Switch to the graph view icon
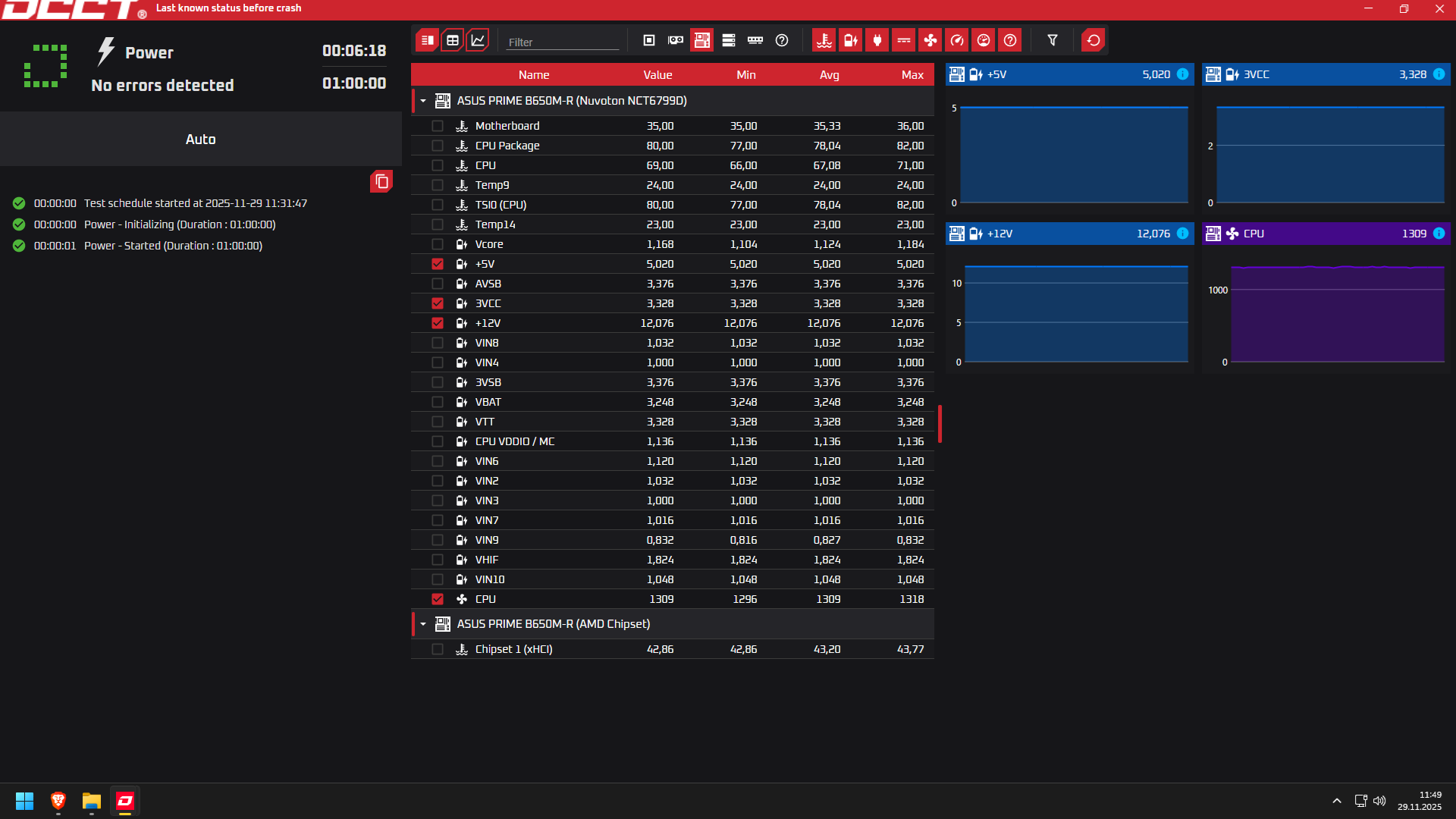 coord(478,40)
